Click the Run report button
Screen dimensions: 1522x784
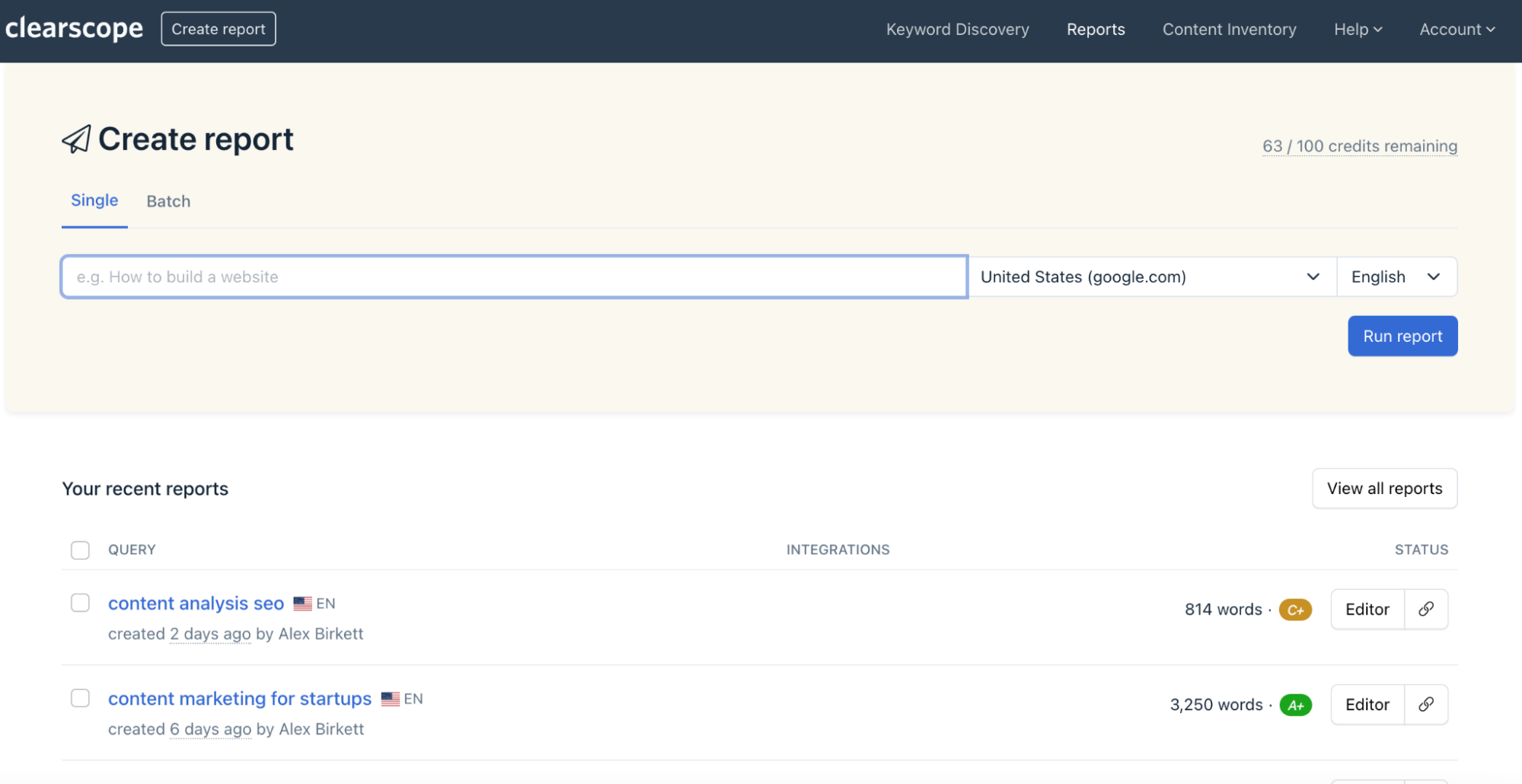[x=1402, y=336]
